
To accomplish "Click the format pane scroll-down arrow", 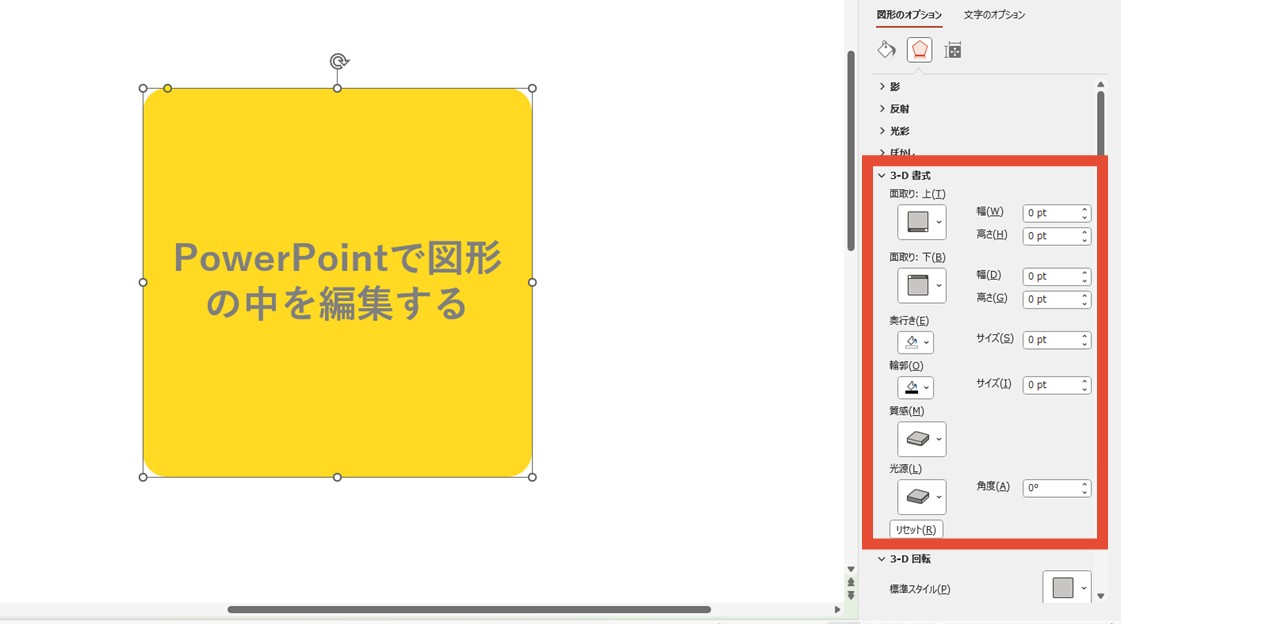I will coord(1101,596).
